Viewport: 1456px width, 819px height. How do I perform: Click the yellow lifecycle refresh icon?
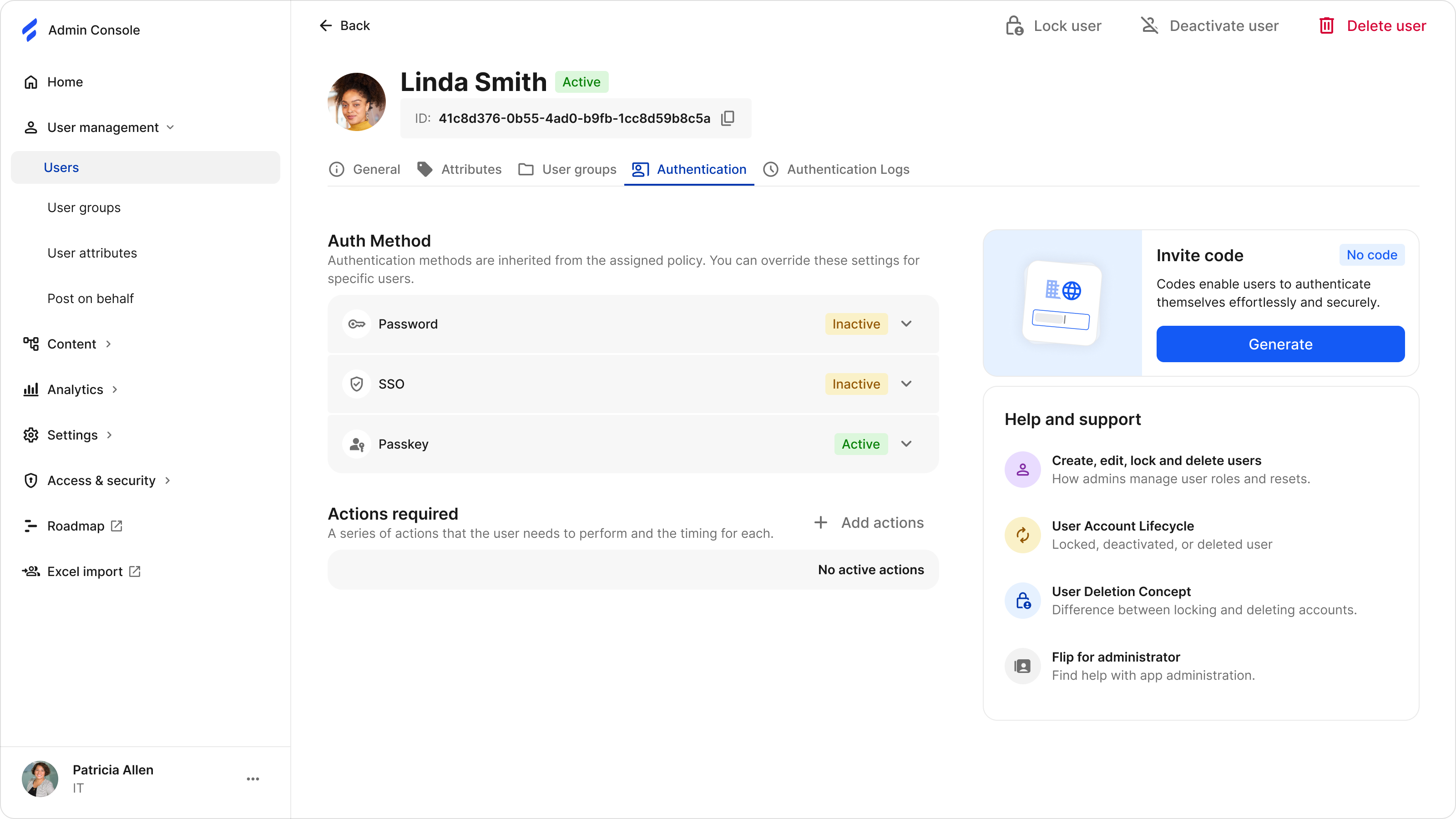click(1022, 535)
